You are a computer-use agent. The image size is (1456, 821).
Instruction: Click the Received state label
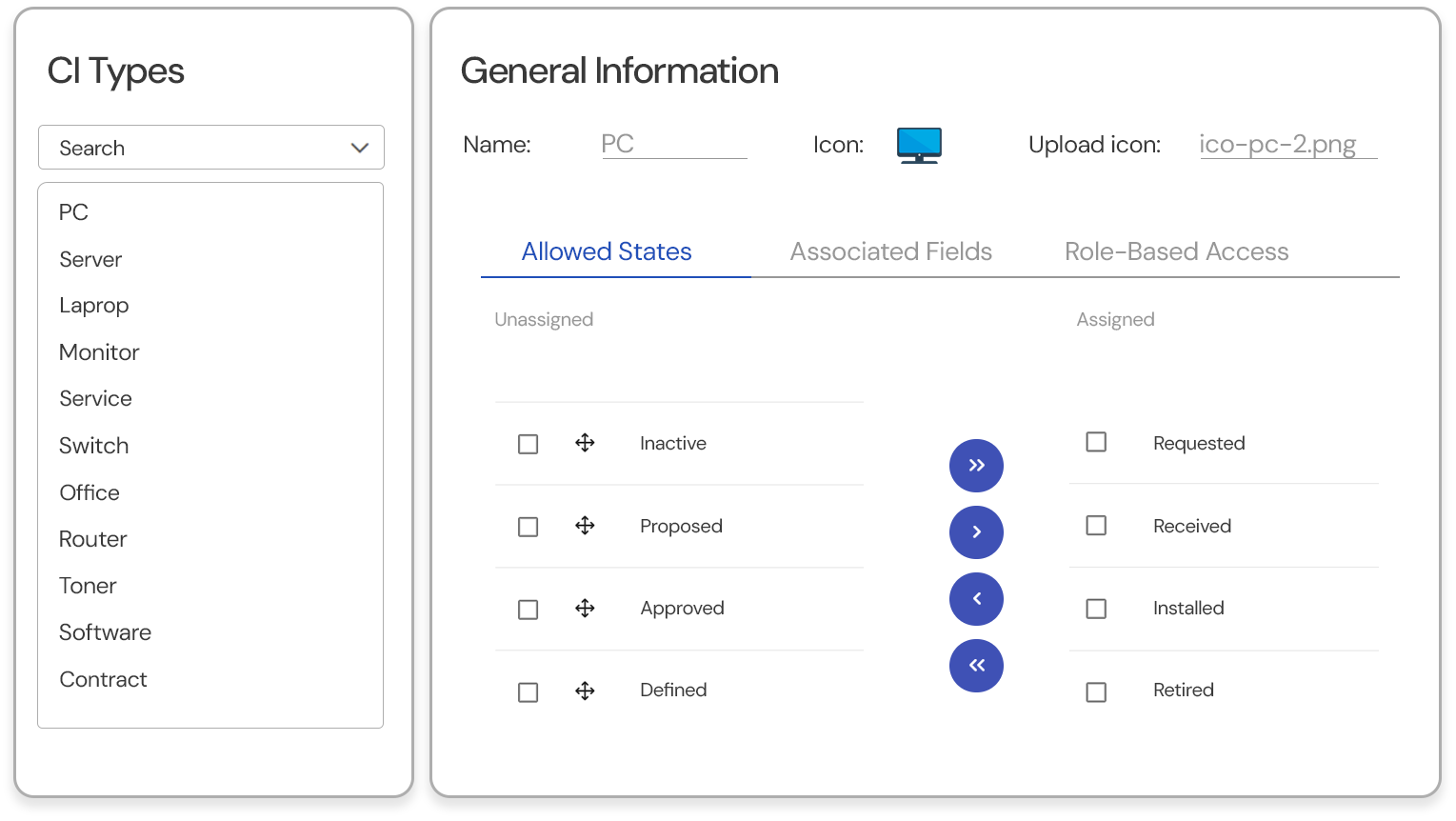tap(1192, 526)
